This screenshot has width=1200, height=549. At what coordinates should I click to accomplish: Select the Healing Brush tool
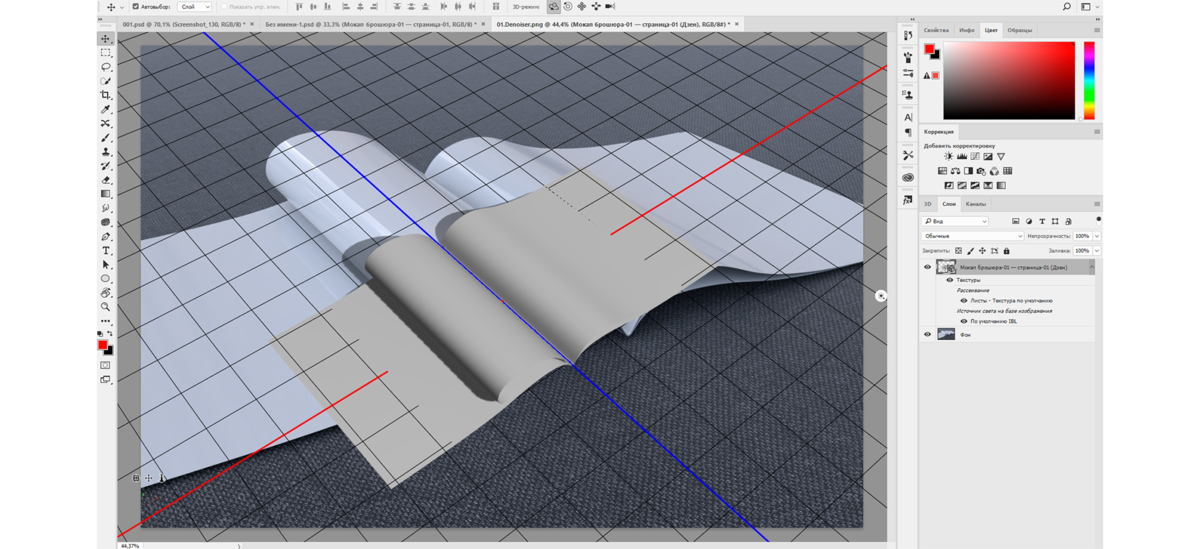pos(106,124)
